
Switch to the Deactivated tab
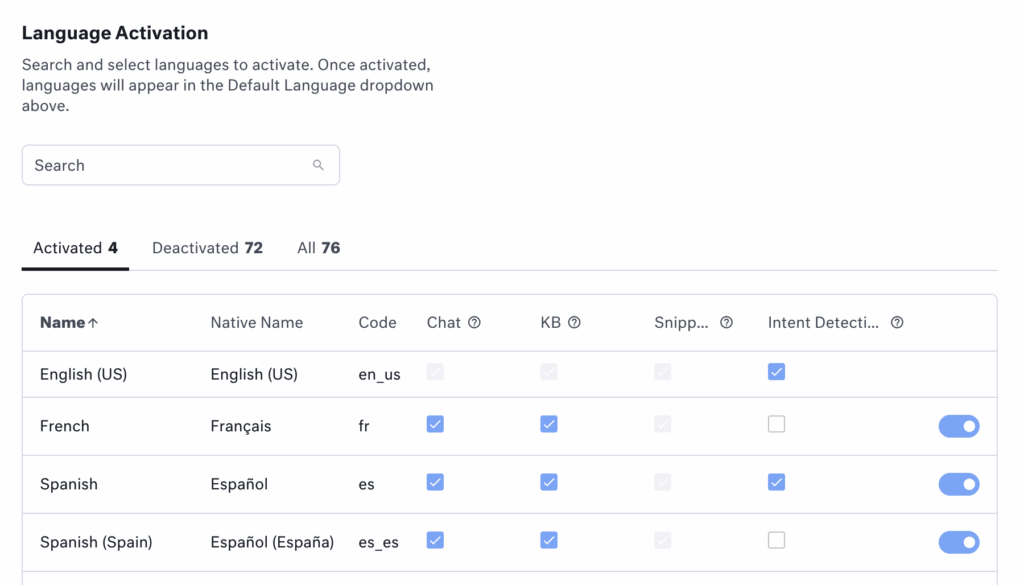pos(207,248)
